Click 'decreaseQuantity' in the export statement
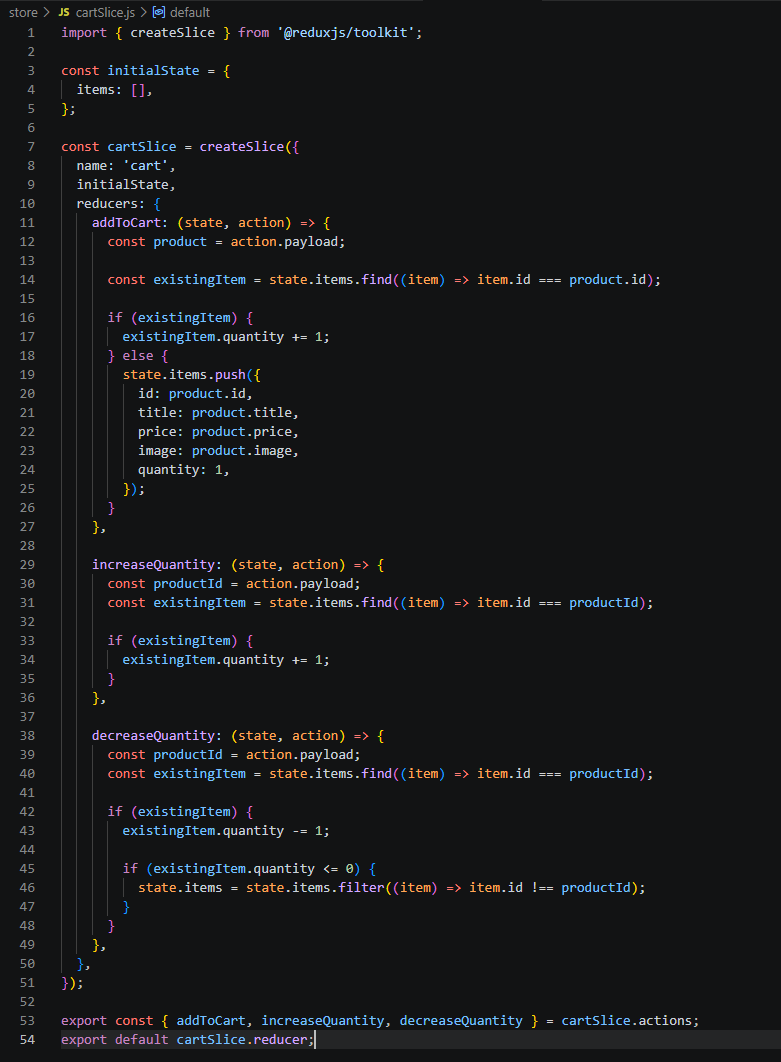 pyautogui.click(x=461, y=1020)
